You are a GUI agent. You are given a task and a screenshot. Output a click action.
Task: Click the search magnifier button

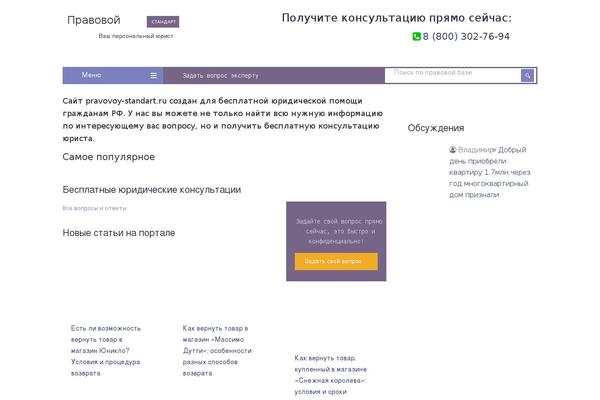(527, 75)
